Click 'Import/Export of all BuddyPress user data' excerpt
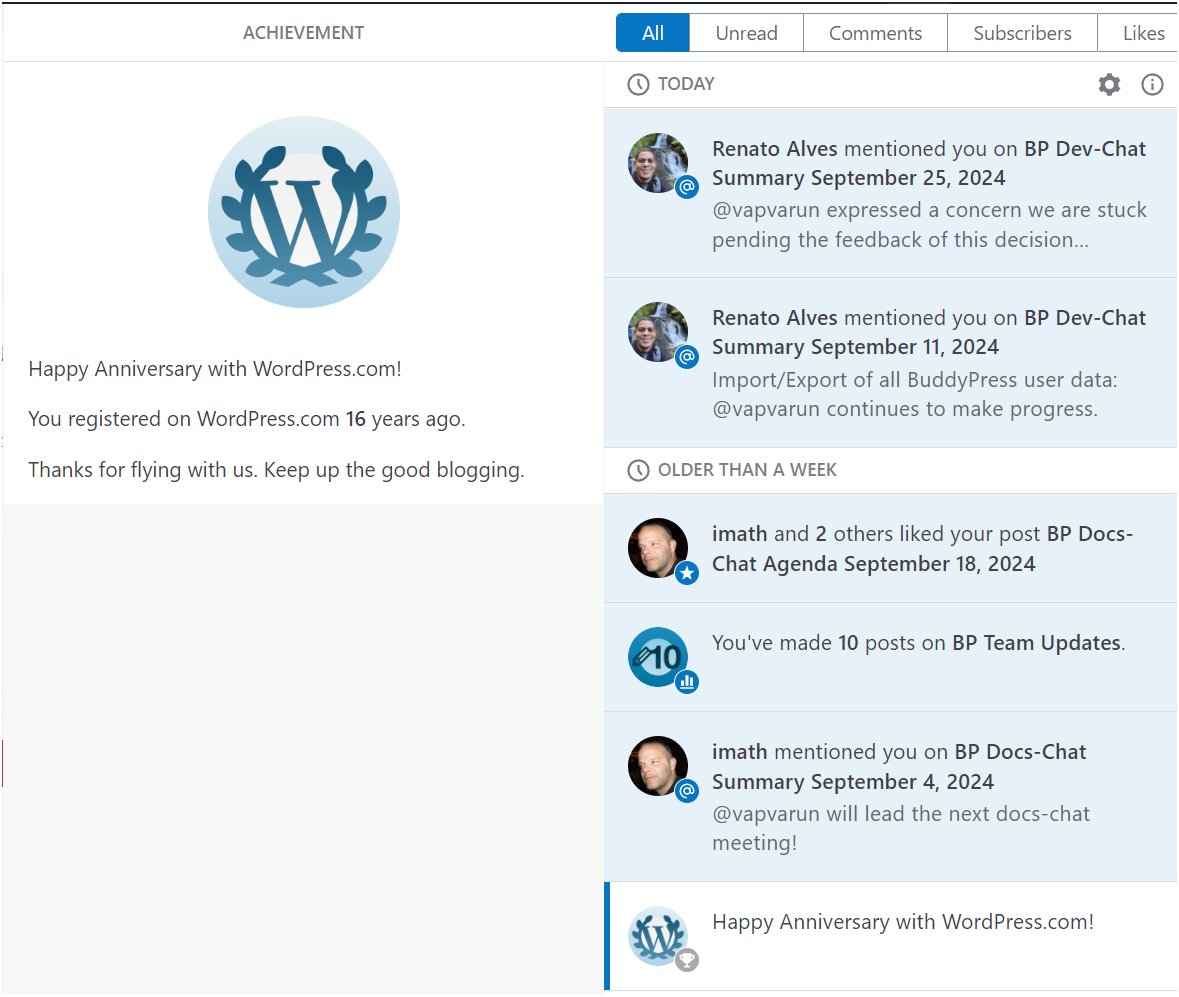Viewport: 1179px width, 997px height. pos(914,394)
